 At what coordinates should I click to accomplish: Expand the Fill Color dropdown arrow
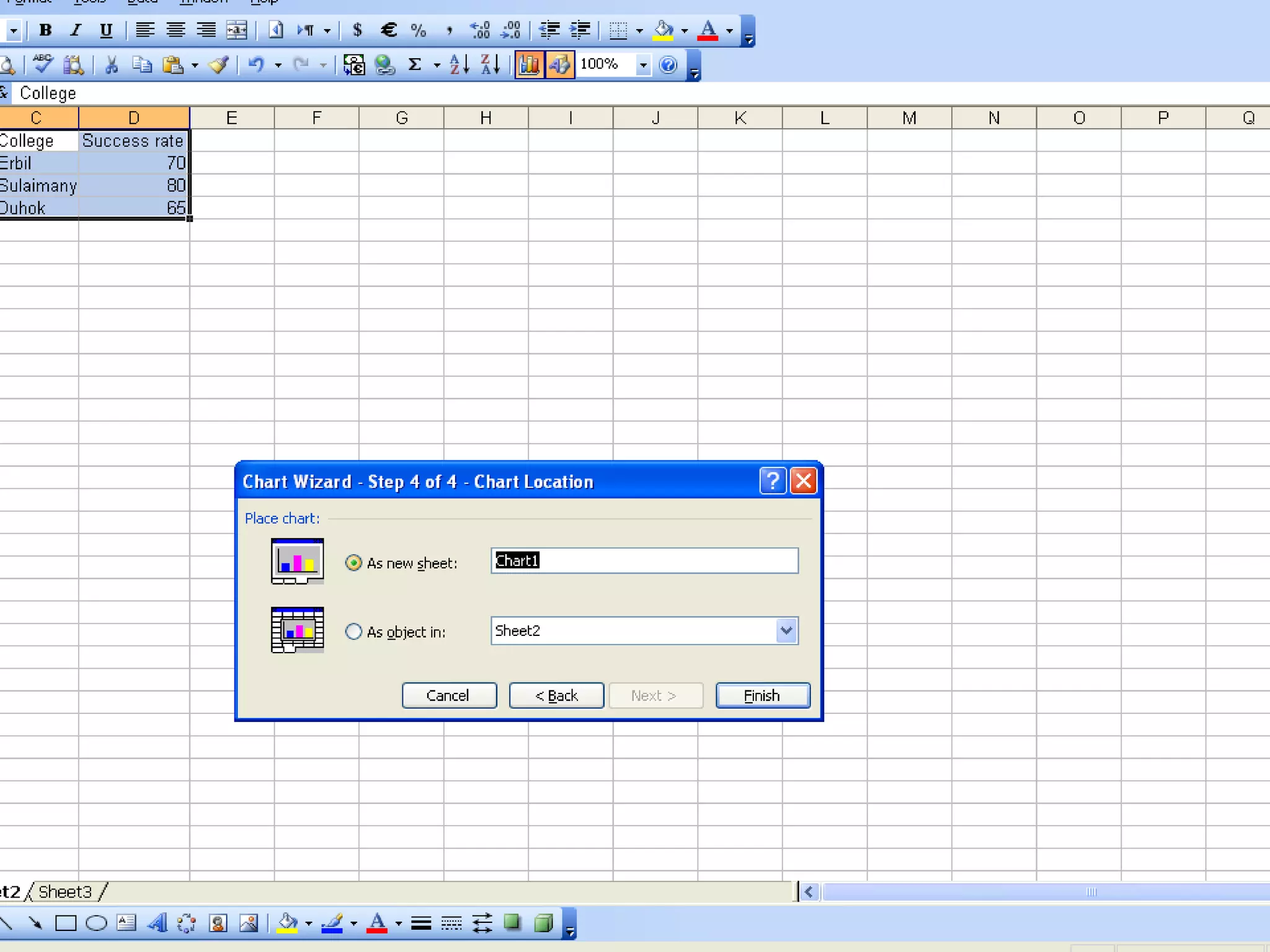pos(685,30)
